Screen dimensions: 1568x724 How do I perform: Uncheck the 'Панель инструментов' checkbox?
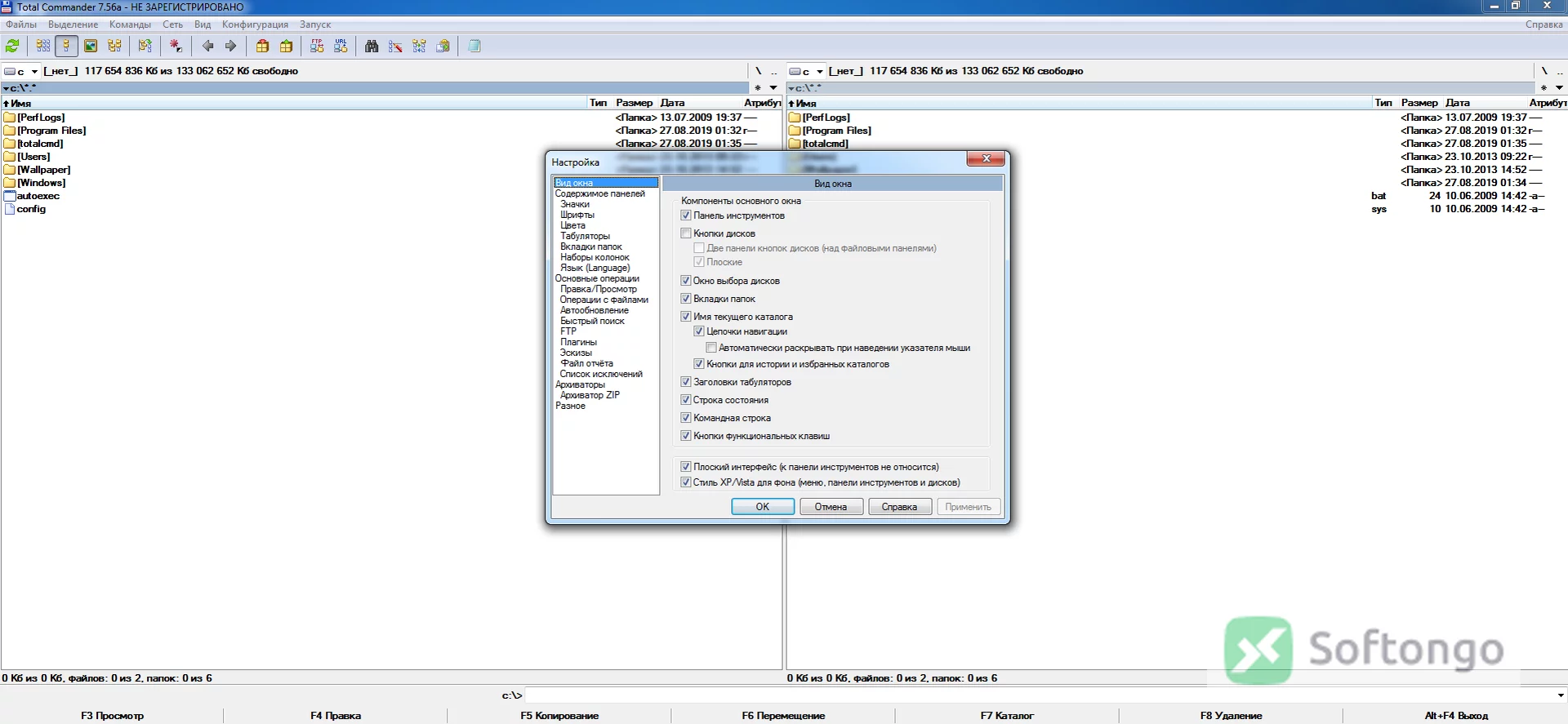(x=686, y=215)
